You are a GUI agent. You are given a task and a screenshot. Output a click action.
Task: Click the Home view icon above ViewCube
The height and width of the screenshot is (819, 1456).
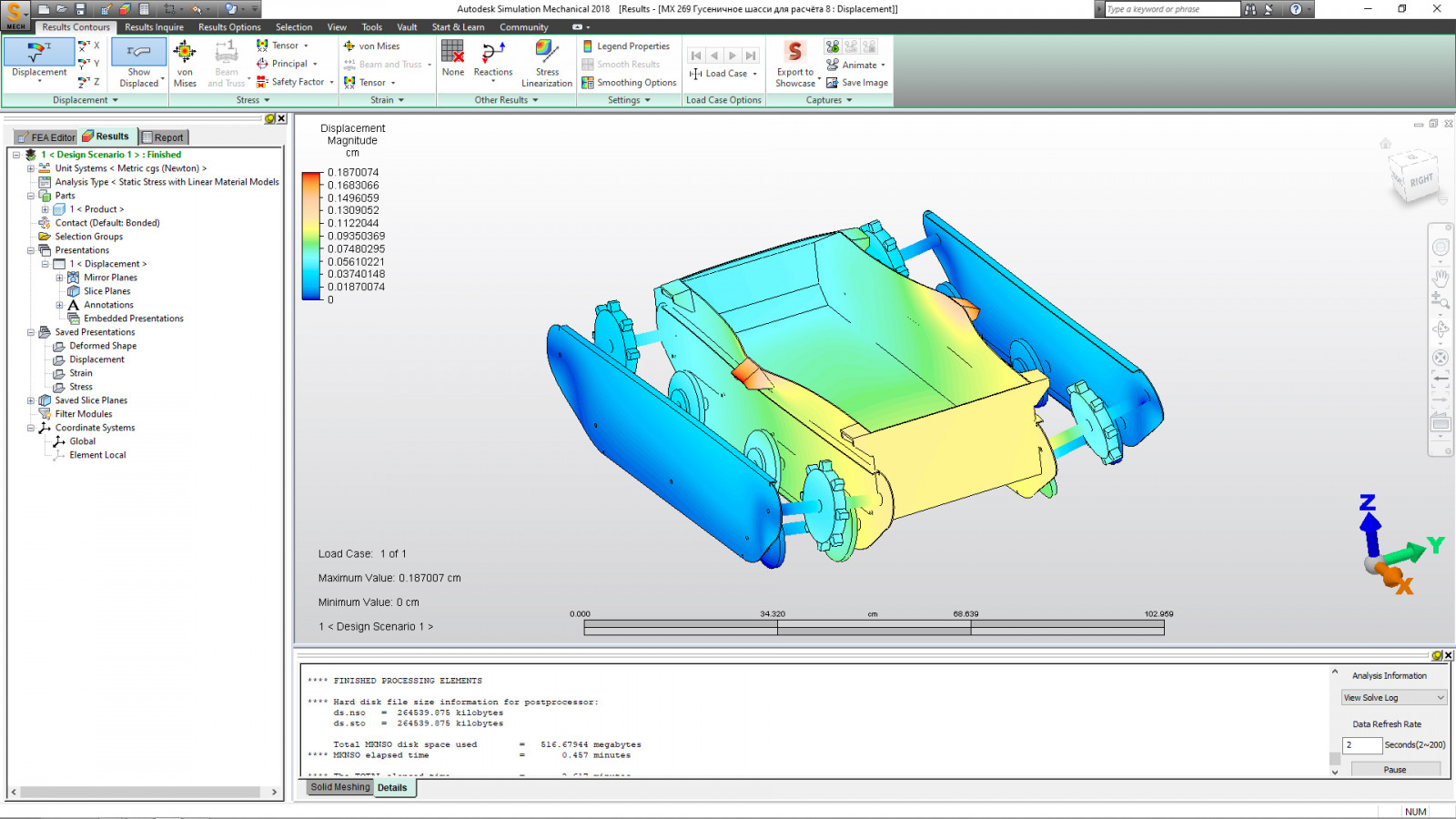coord(1385,144)
